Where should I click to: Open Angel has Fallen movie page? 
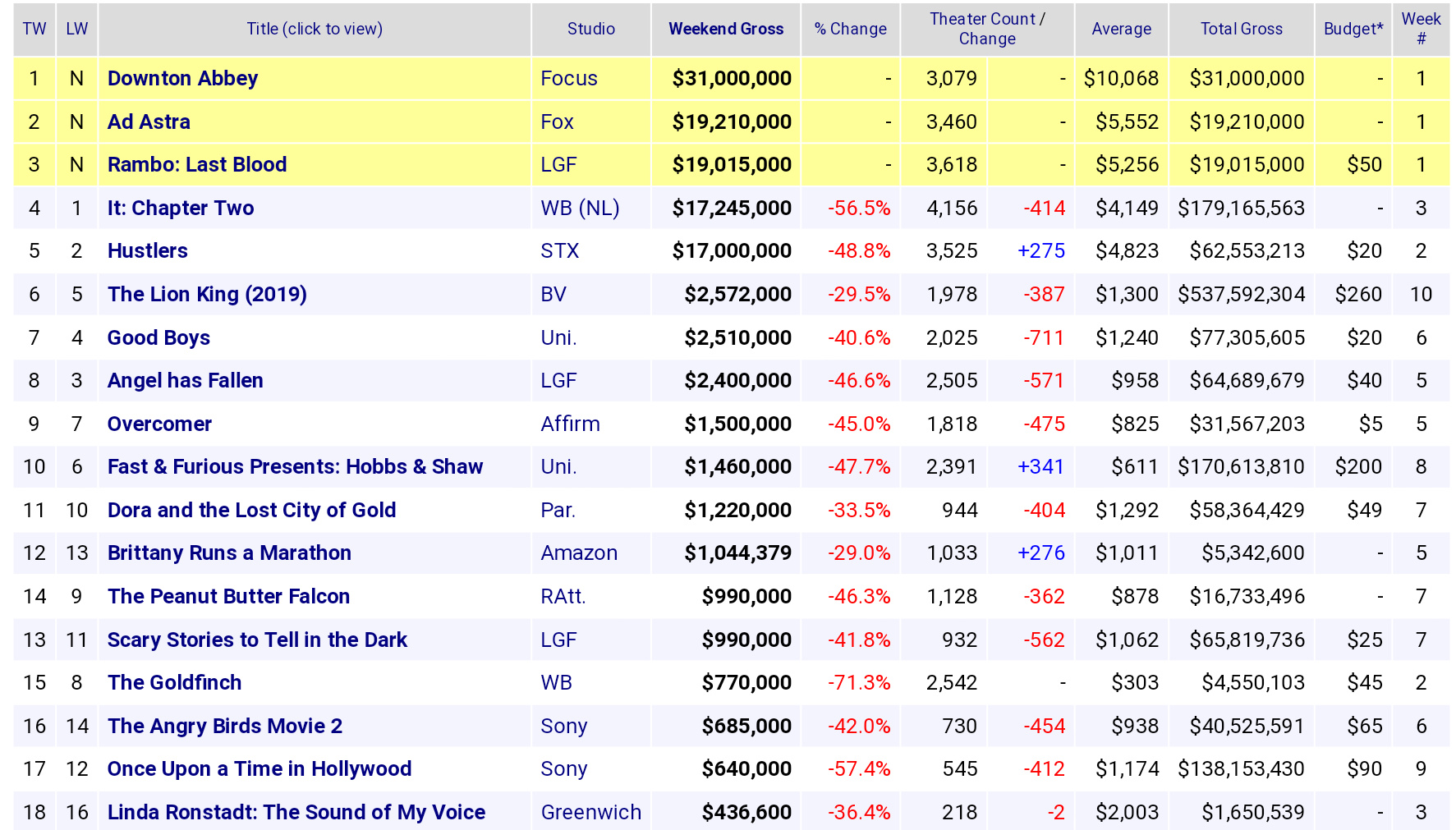point(186,381)
